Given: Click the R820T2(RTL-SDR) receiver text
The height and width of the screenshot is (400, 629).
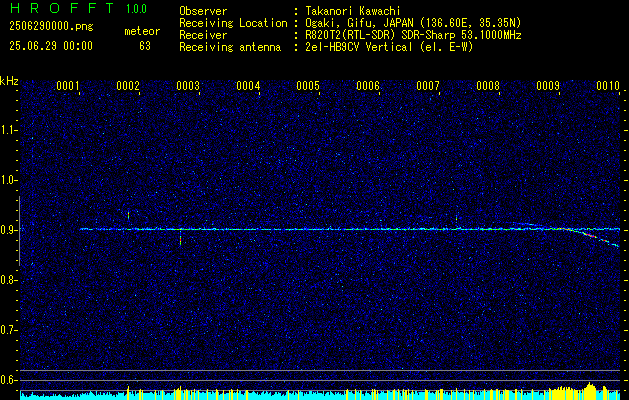Looking at the screenshot, I should [x=413, y=35].
